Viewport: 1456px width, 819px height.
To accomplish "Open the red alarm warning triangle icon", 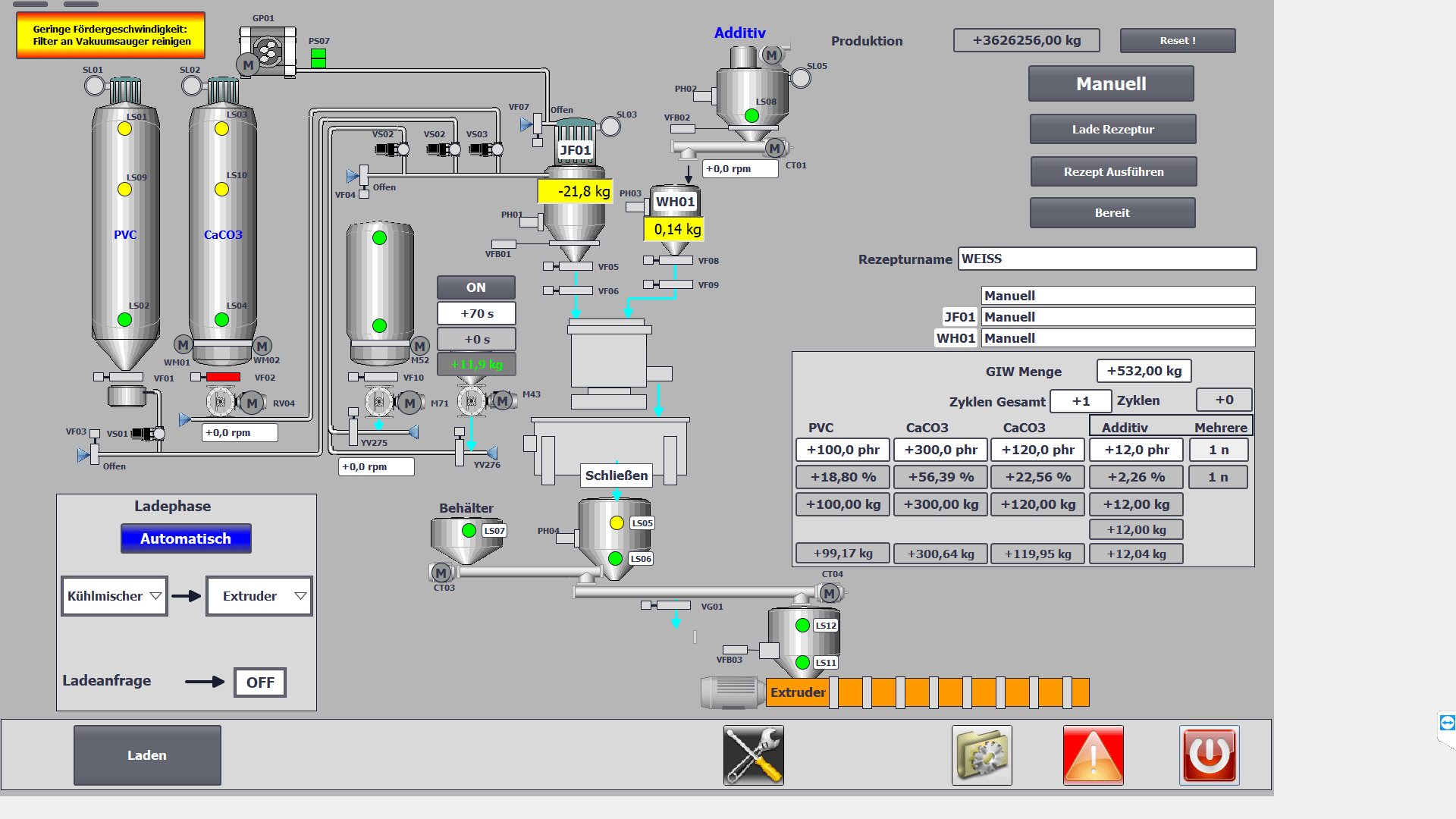I will tap(1093, 755).
